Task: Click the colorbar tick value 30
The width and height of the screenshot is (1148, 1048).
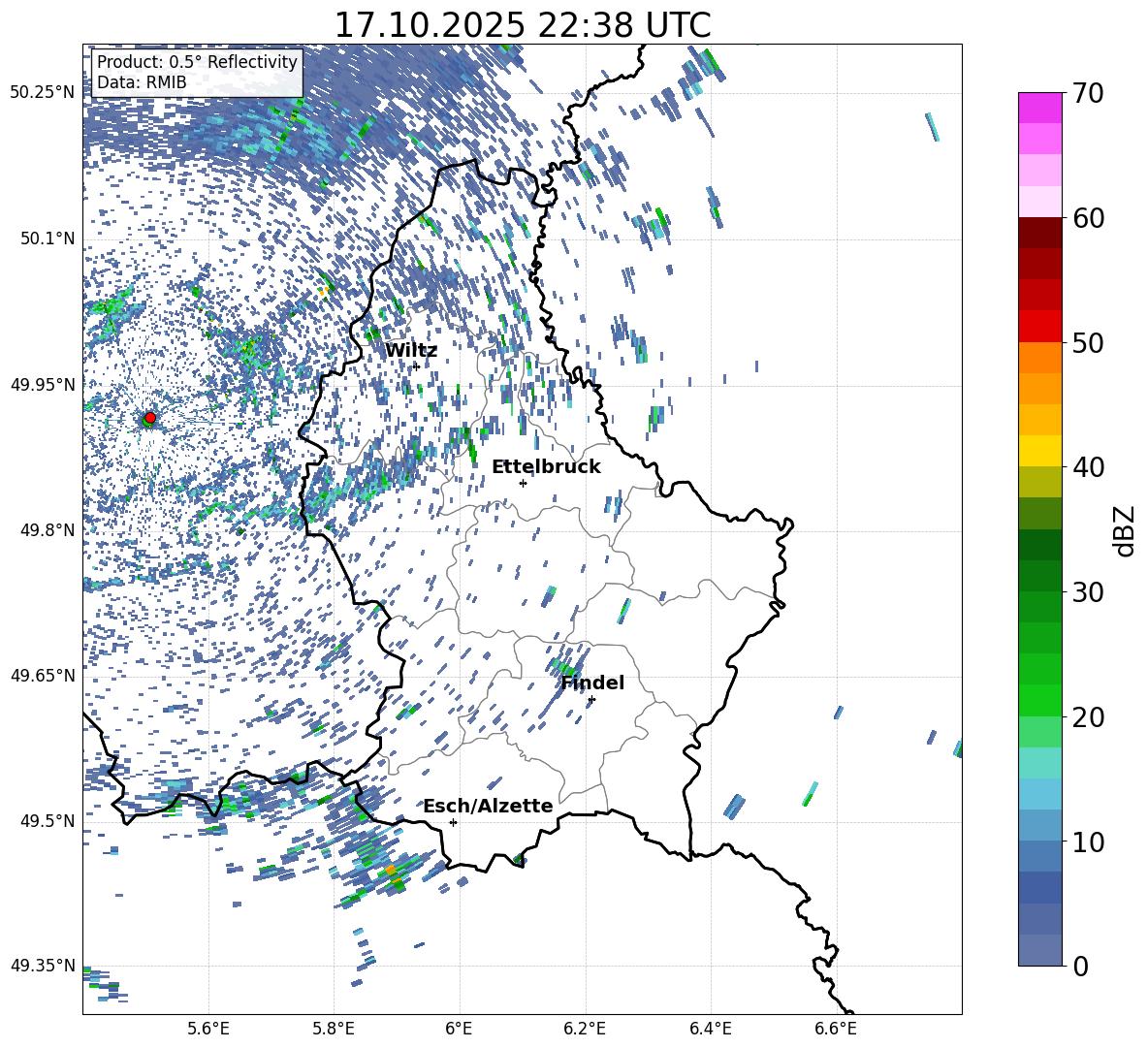Action: point(1088,591)
